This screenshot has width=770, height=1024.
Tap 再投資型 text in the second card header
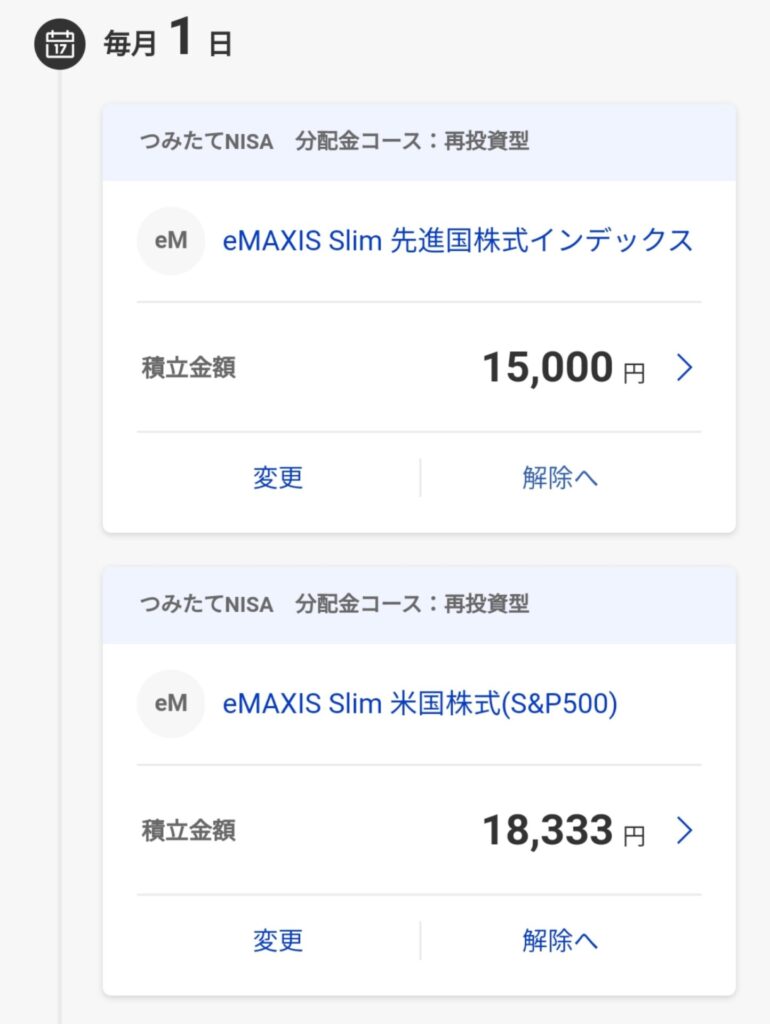[487, 605]
